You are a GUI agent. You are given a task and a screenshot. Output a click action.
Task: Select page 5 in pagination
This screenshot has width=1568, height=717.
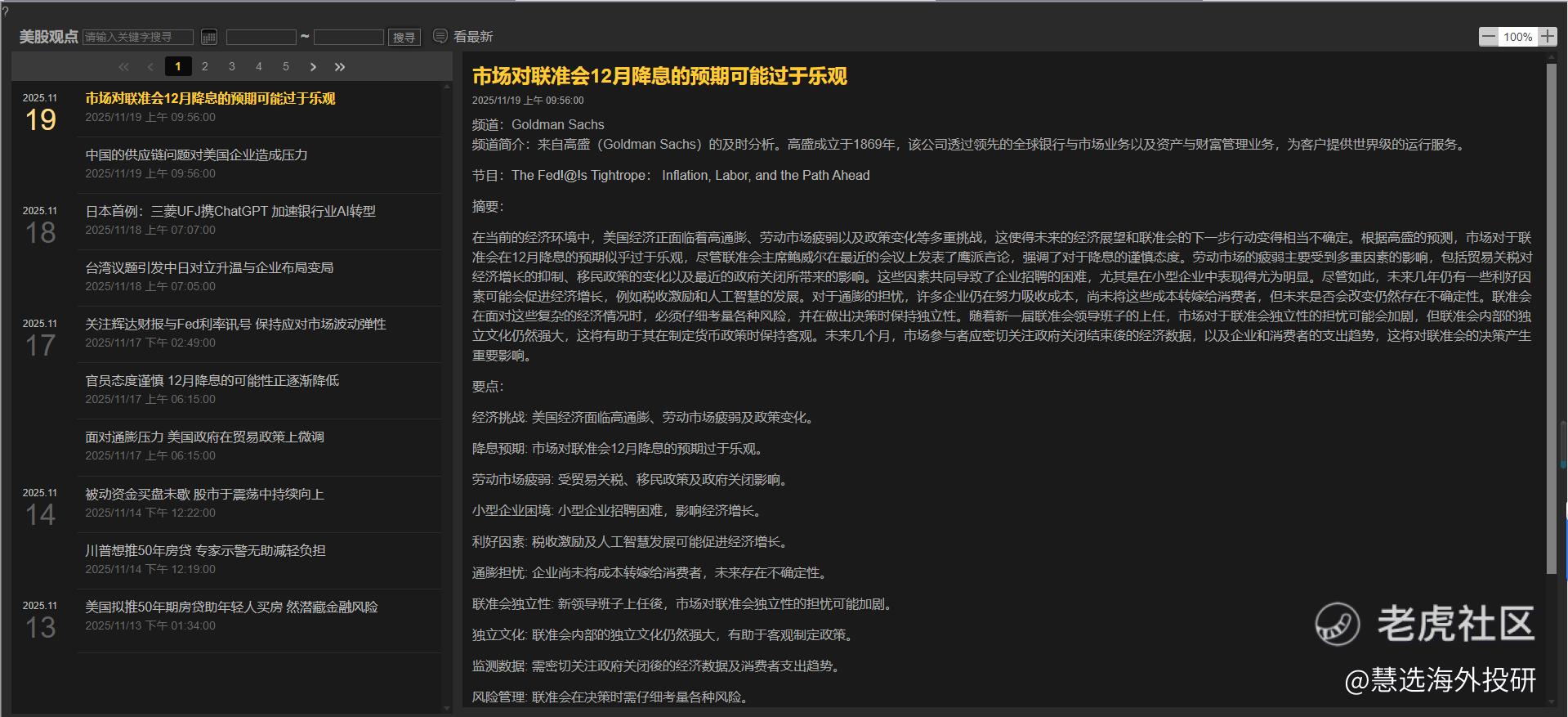(x=286, y=66)
